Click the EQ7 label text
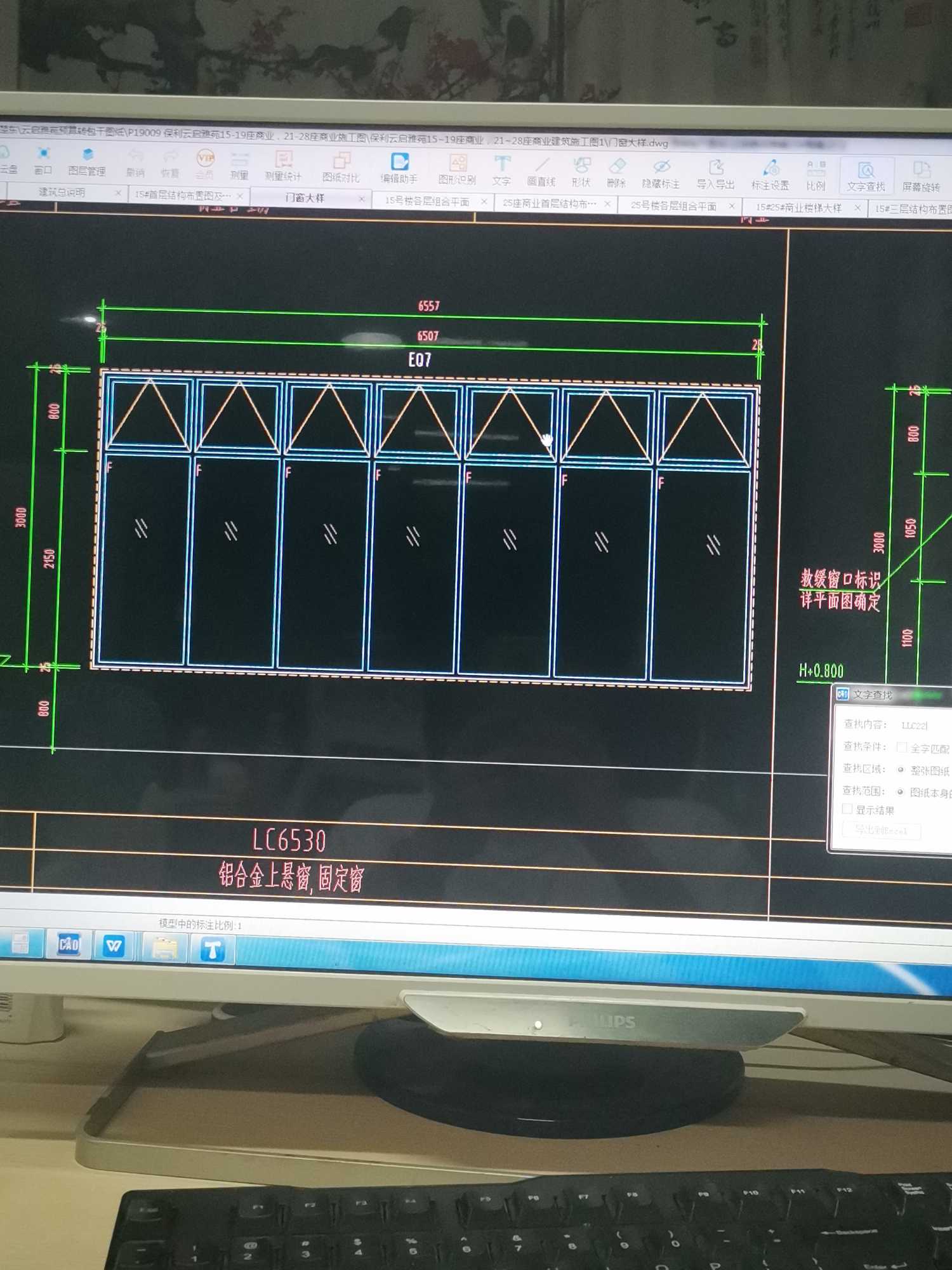The width and height of the screenshot is (952, 1270). [x=420, y=360]
